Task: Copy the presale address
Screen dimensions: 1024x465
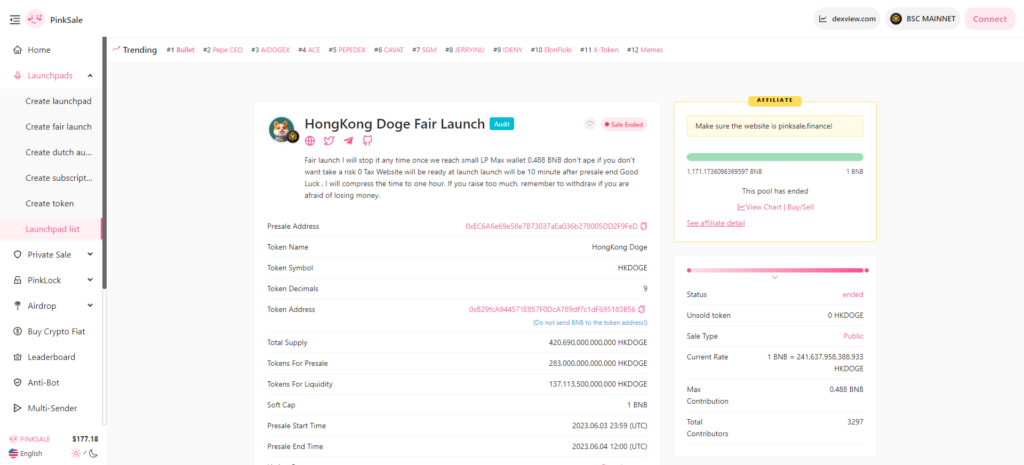Action: pos(644,226)
